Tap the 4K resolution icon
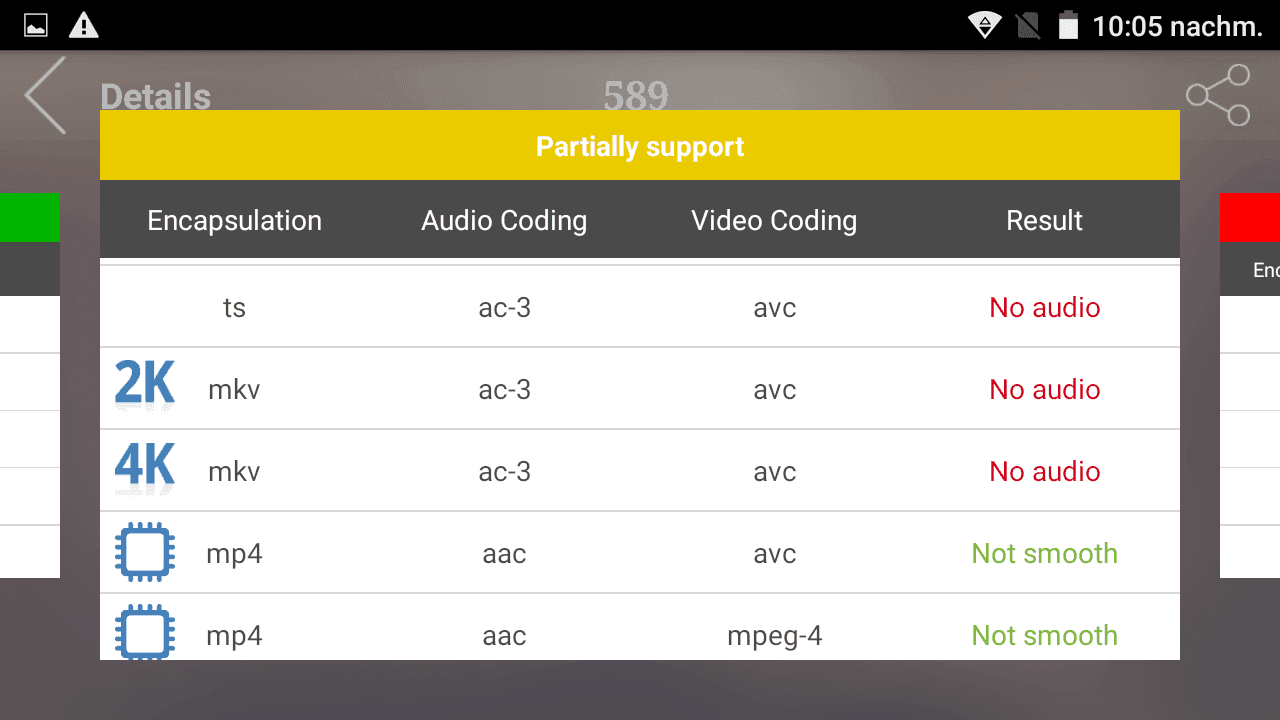The image size is (1280, 720). click(x=145, y=468)
